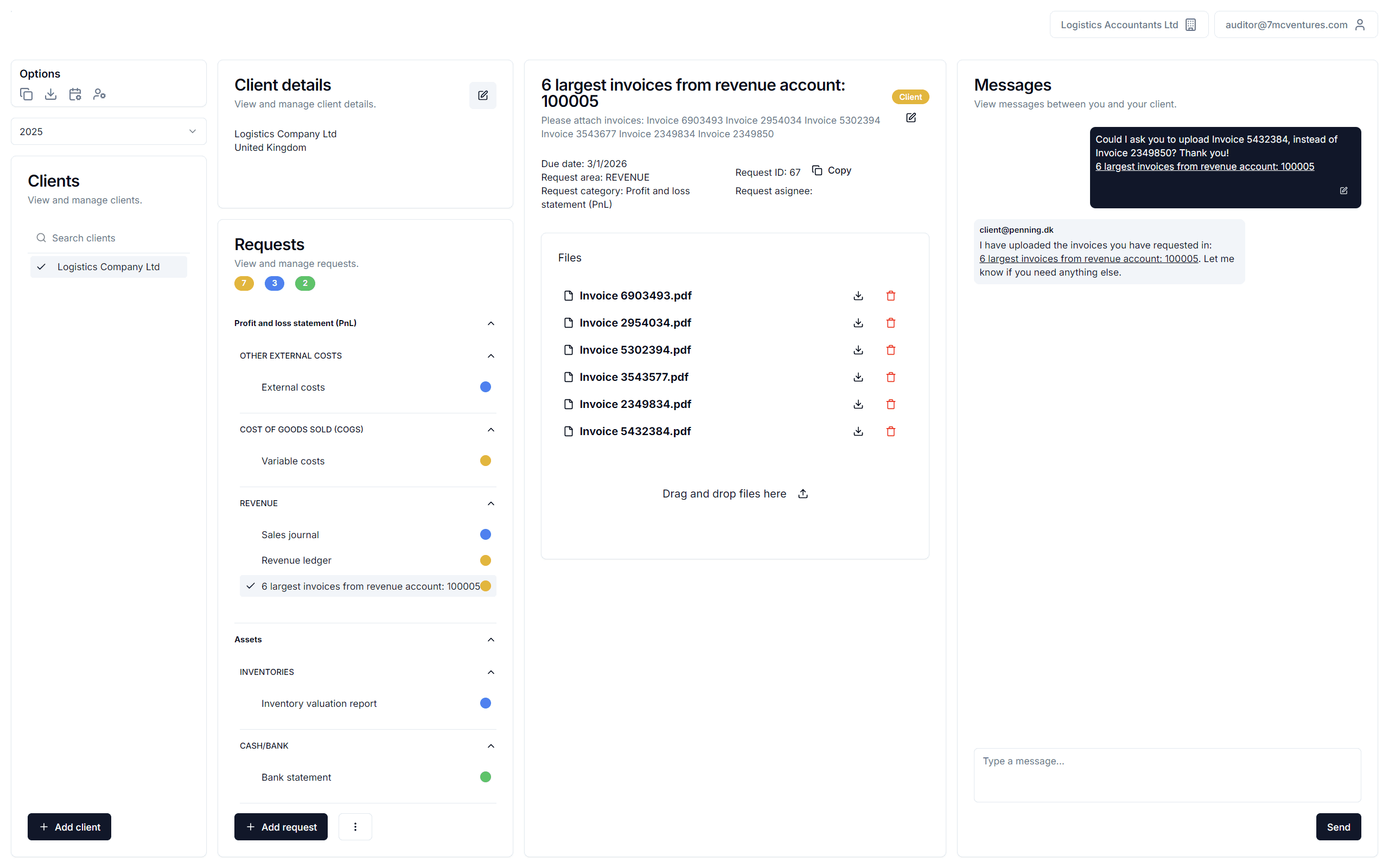Screen dimensions: 1389x868
Task: Download Invoice 6903493.pdf
Action: coord(857,295)
